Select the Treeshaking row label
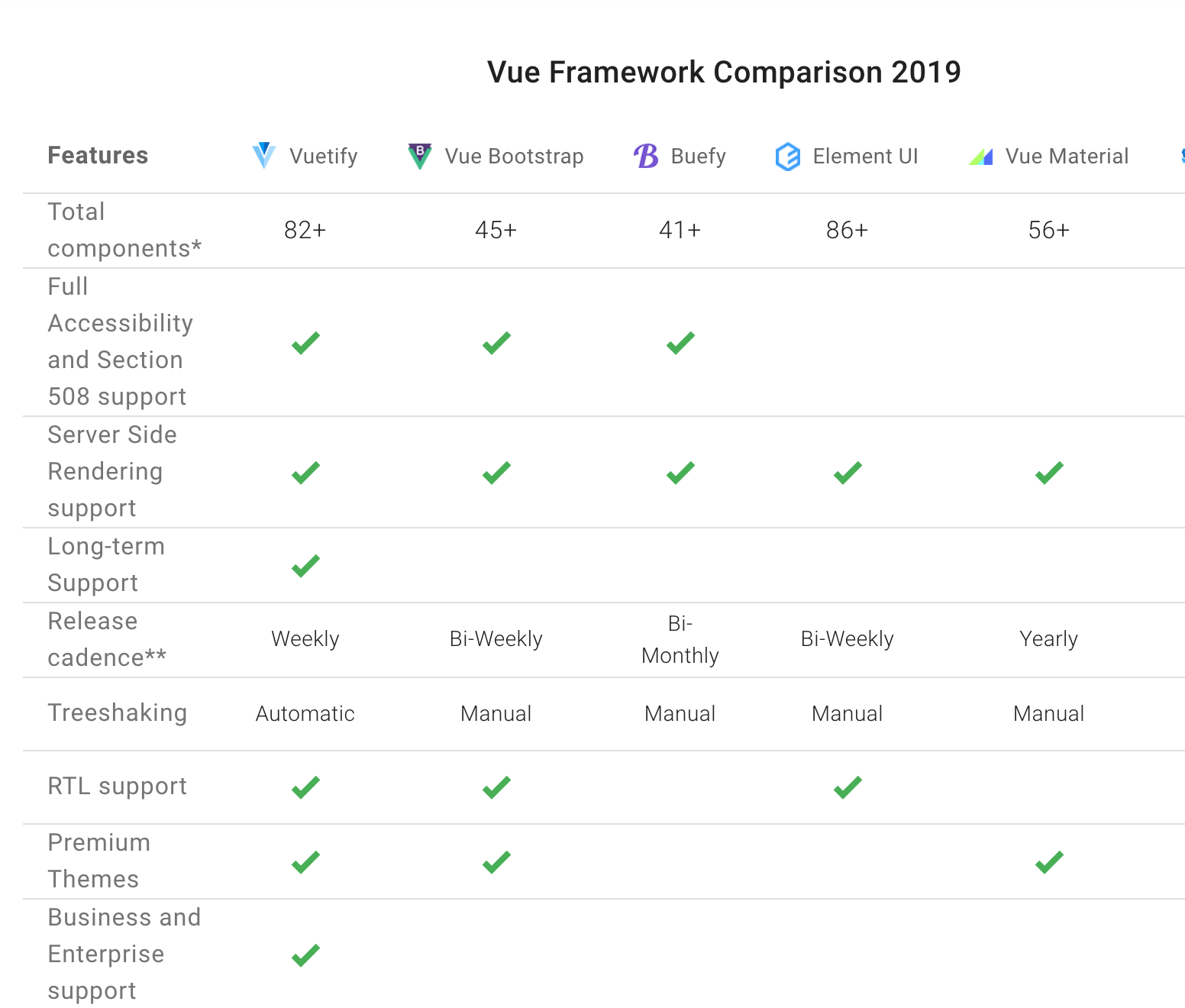The image size is (1185, 1008). tap(118, 712)
